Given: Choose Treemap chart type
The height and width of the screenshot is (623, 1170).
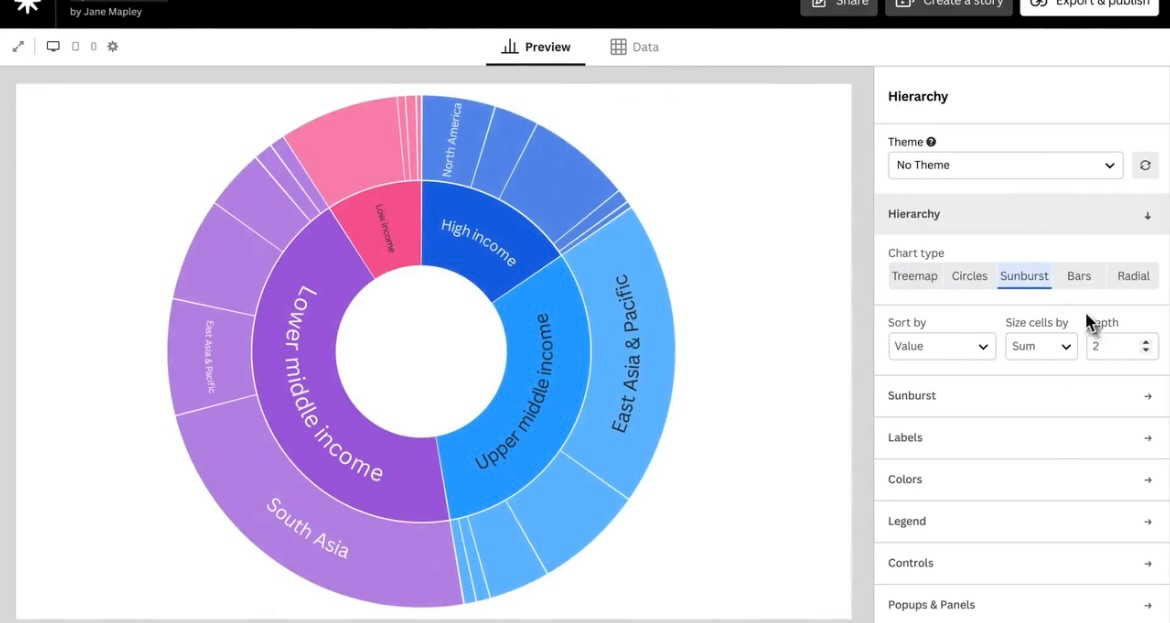Looking at the screenshot, I should tap(914, 276).
